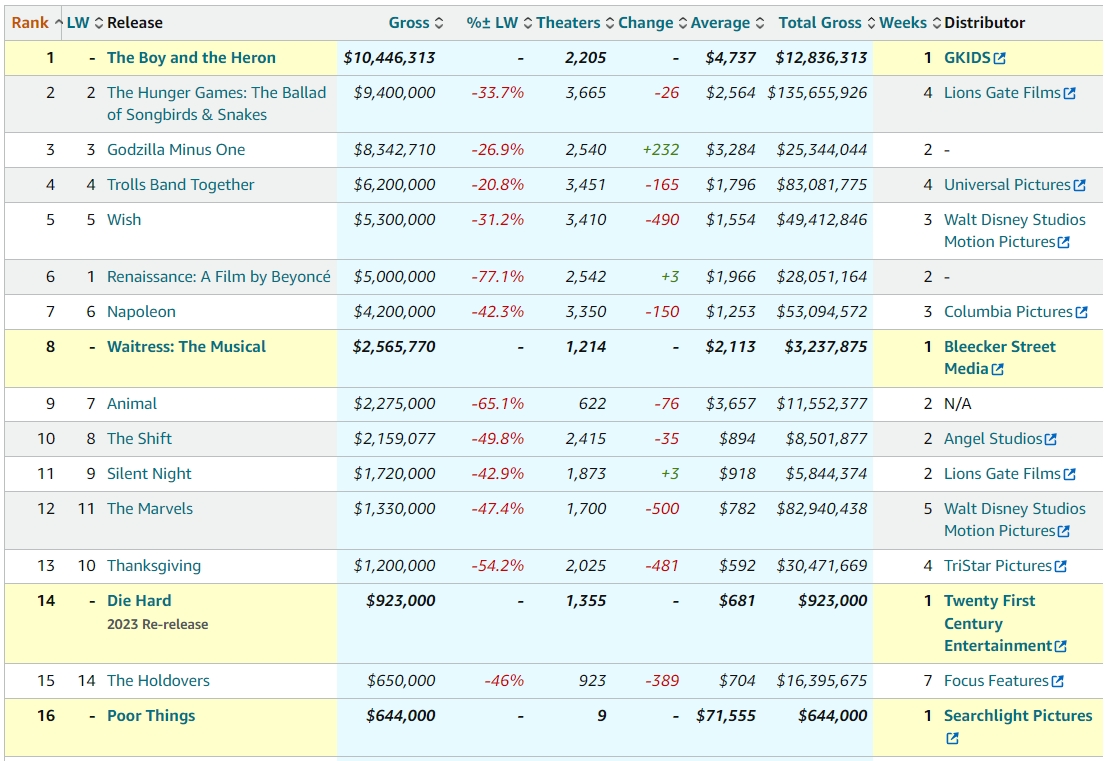Select the $10,446,313 gross value
Screen dimensions: 1110x761
click(x=389, y=58)
